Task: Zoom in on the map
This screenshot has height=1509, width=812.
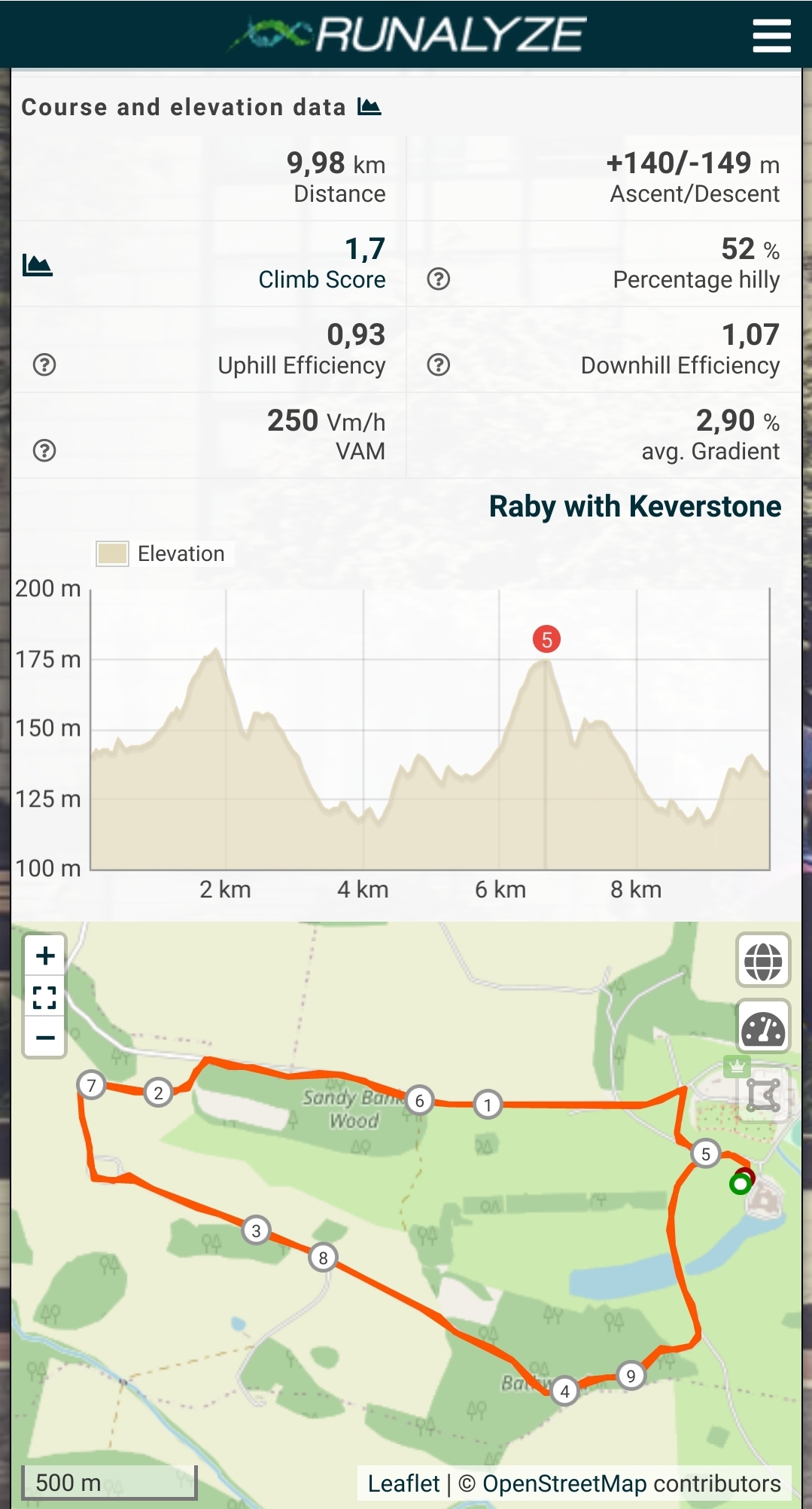Action: [45, 956]
